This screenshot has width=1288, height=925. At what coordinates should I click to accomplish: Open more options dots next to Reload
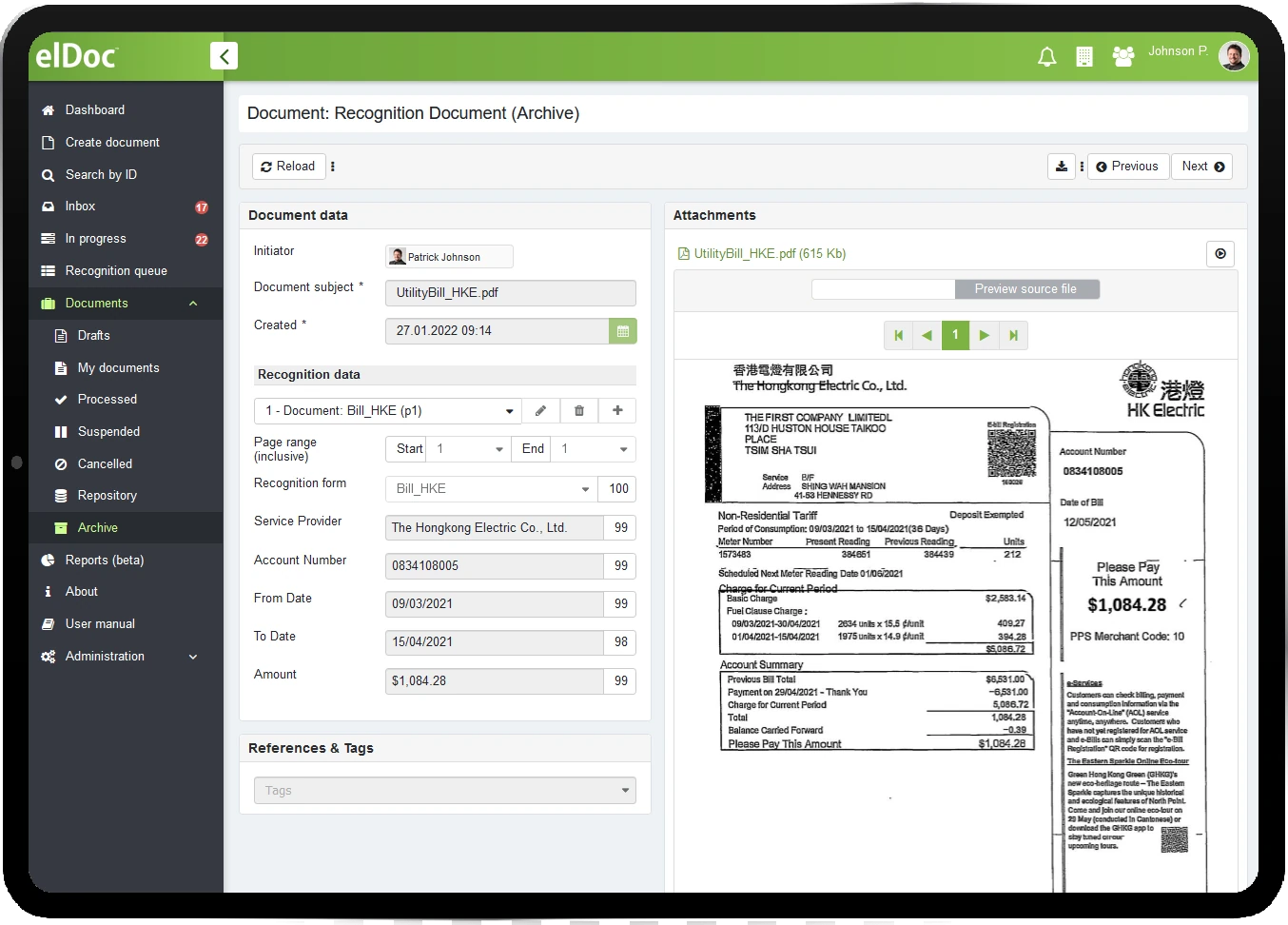(333, 167)
